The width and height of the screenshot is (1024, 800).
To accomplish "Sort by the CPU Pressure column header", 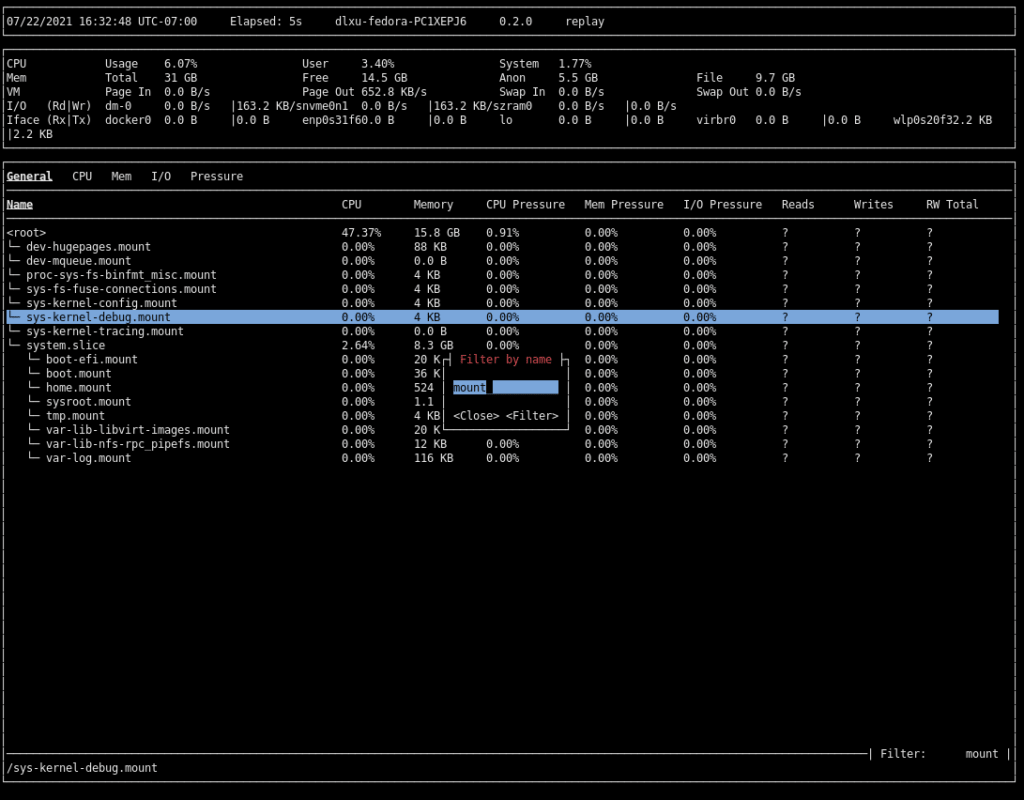I will pyautogui.click(x=525, y=204).
